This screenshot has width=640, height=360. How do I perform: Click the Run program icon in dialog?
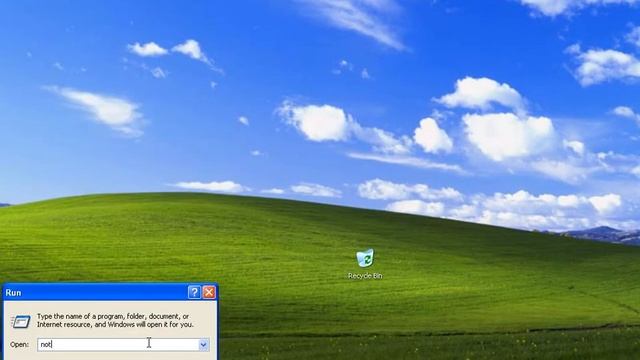(20, 321)
